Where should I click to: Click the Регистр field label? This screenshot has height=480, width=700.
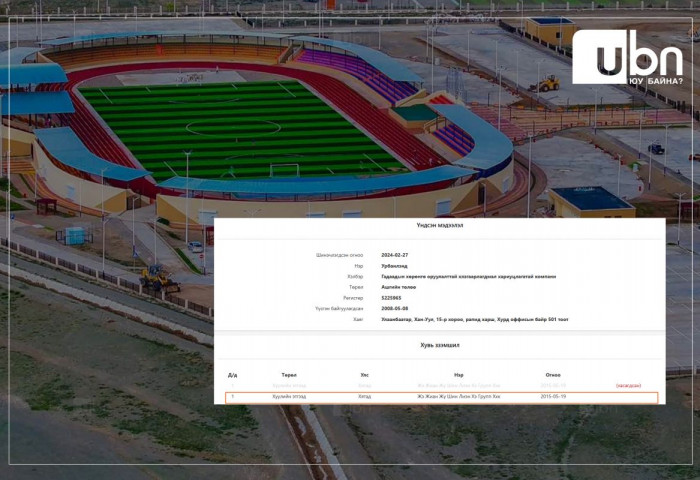[353, 298]
